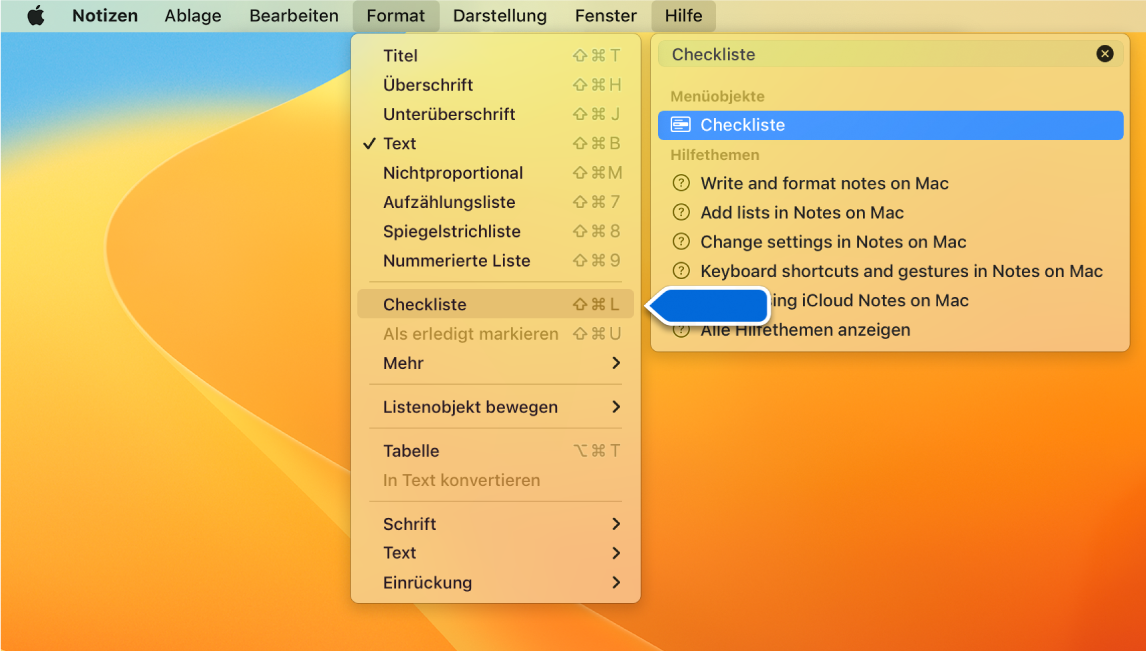
Task: Click the help icon beside "Keyboard shortcuts and gestures"
Action: tap(681, 271)
